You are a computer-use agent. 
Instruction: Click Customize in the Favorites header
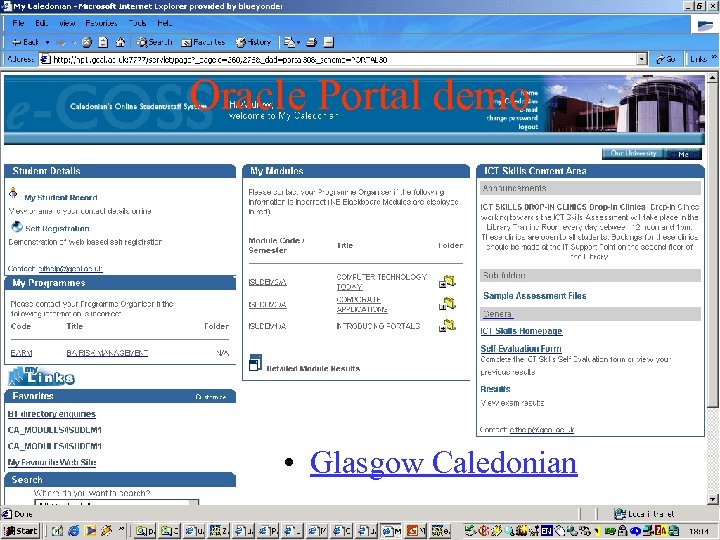pyautogui.click(x=211, y=397)
